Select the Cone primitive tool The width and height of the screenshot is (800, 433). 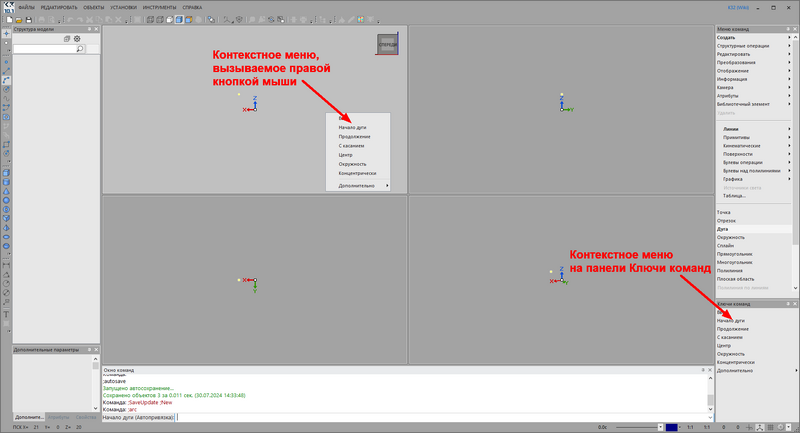pos(6,191)
